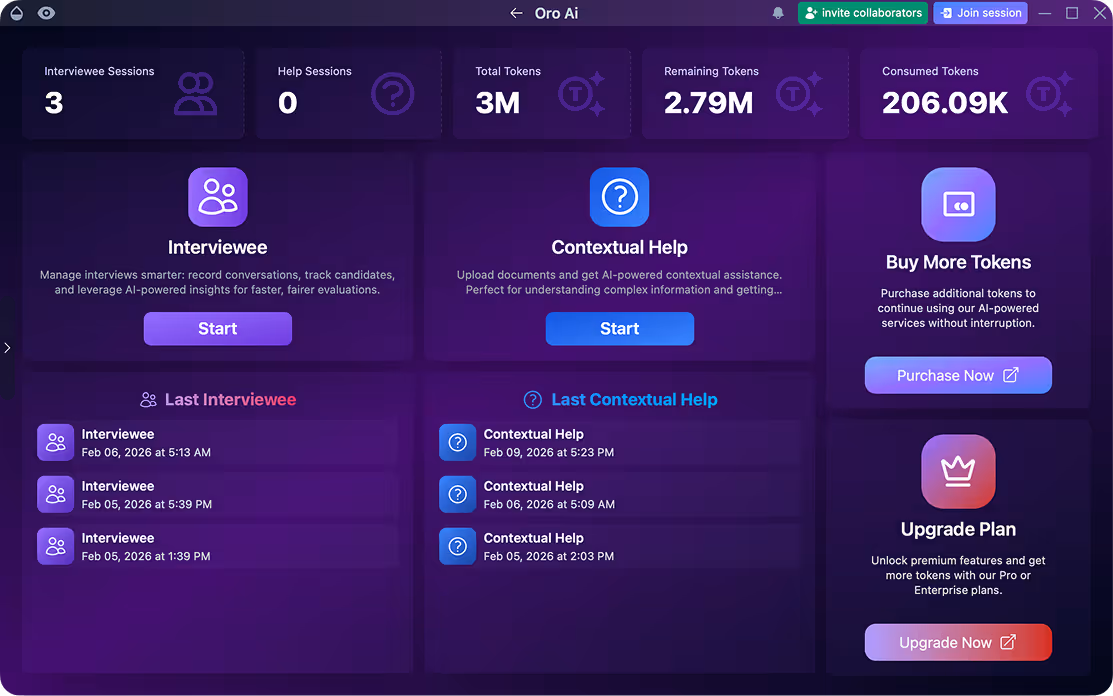Viewport: 1113px width, 696px height.
Task: Click the Last Contextual Help header icon
Action: (532, 400)
